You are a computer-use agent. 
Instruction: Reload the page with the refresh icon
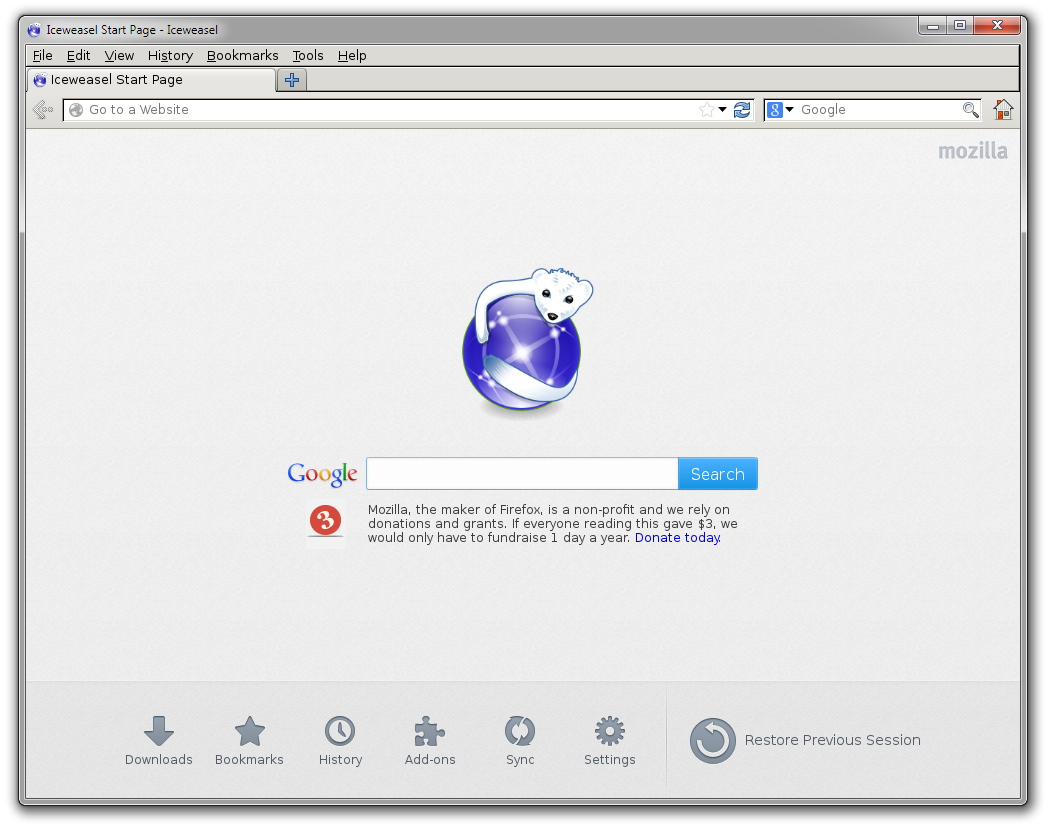(x=742, y=110)
